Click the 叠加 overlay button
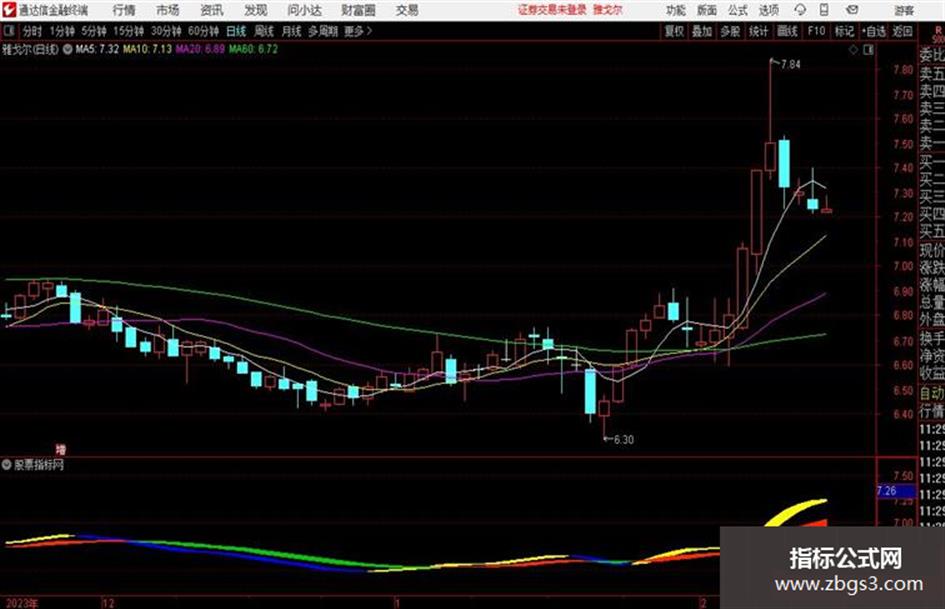945x609 pixels. point(702,31)
